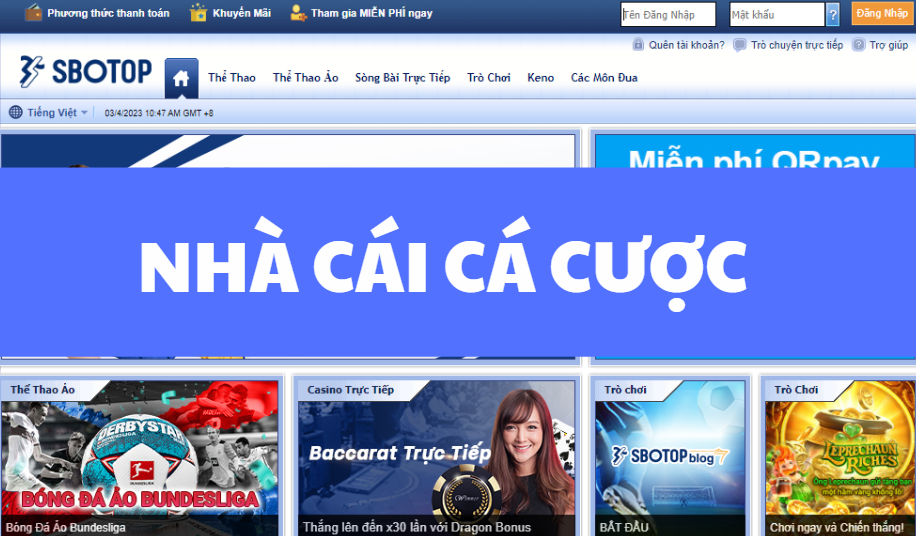Viewport: 916px width, 536px height.
Task: Focus the Tên Đăng Nhập input field
Action: tap(668, 15)
